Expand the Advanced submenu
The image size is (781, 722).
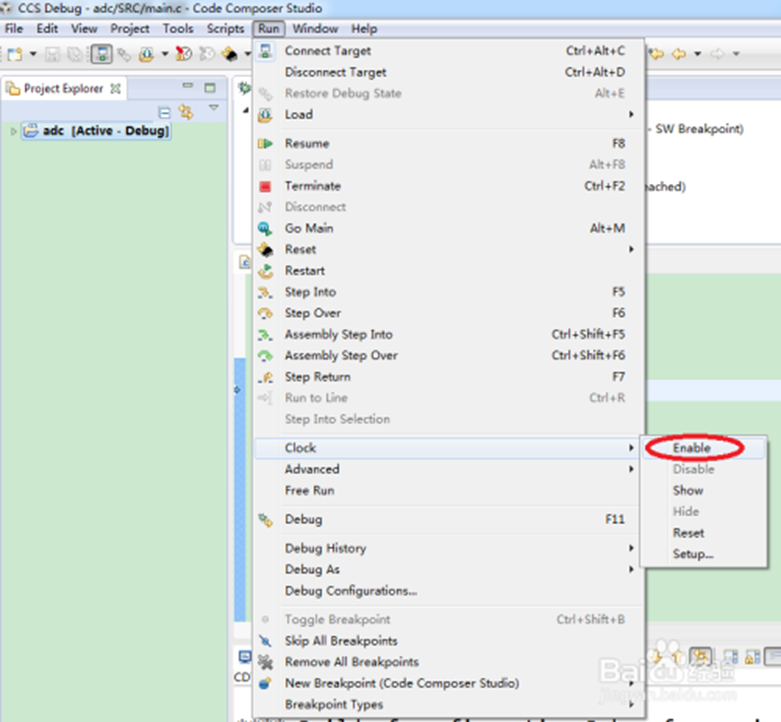click(x=448, y=470)
